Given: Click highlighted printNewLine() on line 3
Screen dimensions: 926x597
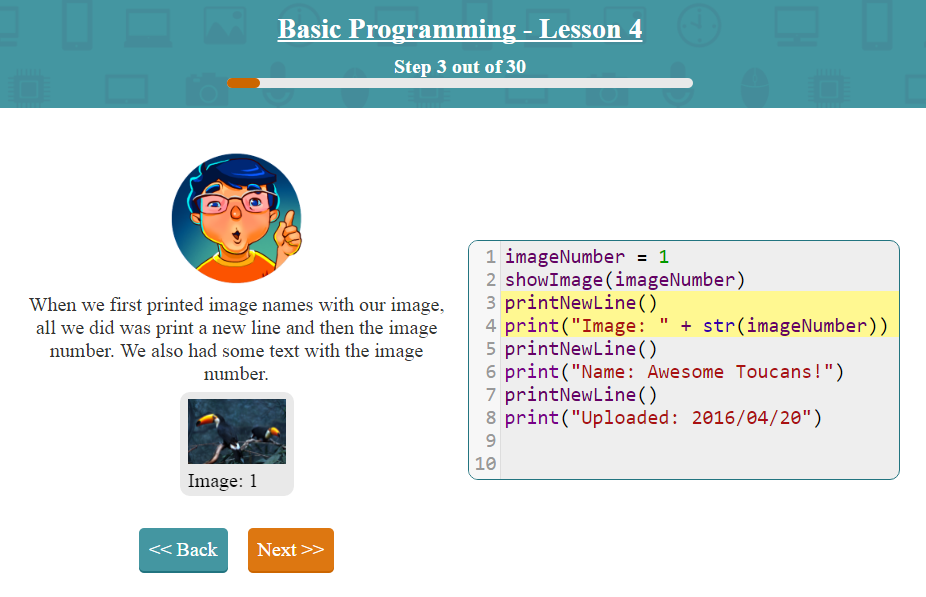Looking at the screenshot, I should (581, 303).
